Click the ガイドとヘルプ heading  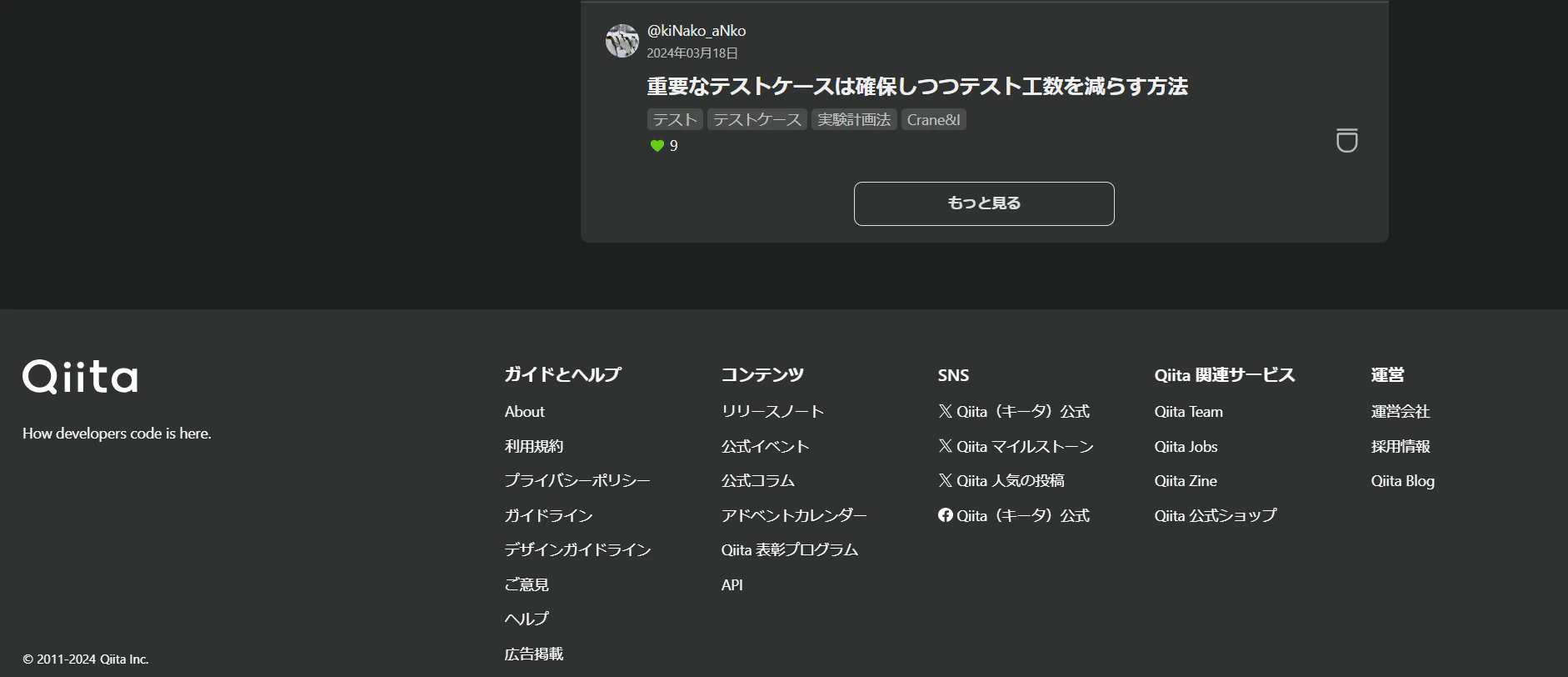tap(563, 375)
